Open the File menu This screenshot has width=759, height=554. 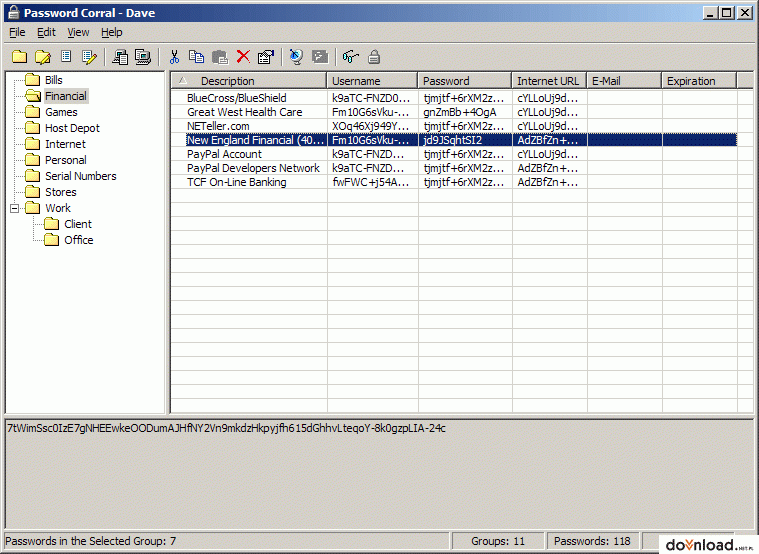tap(17, 32)
